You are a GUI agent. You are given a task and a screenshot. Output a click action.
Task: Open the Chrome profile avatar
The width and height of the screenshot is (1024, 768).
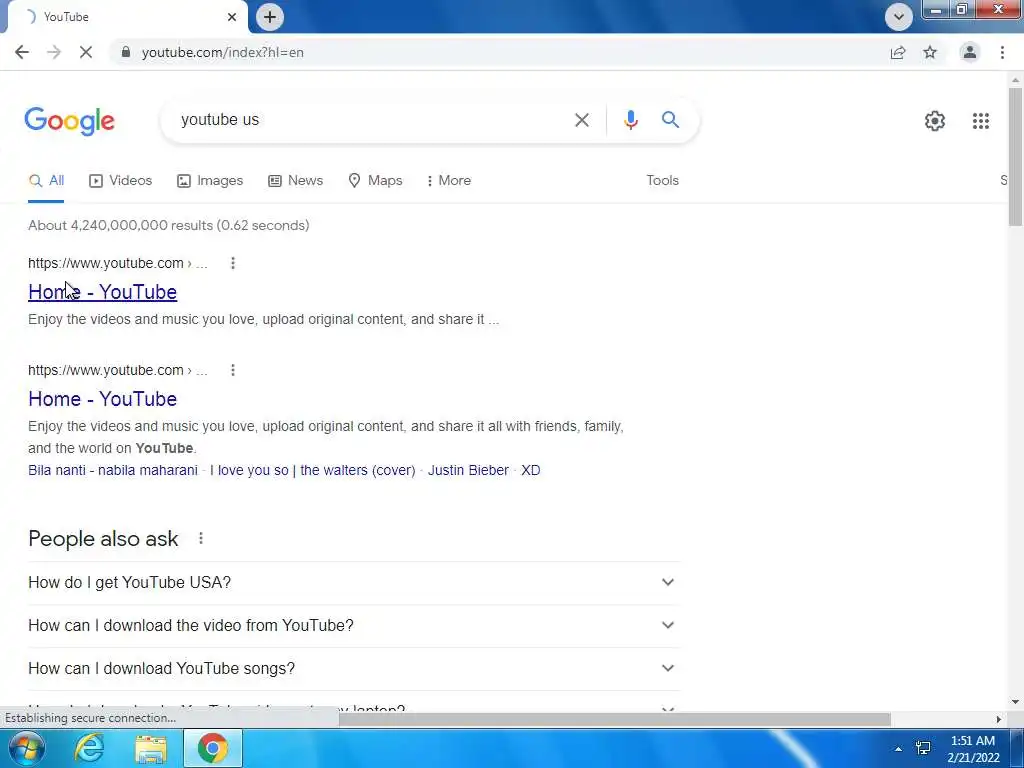click(970, 52)
